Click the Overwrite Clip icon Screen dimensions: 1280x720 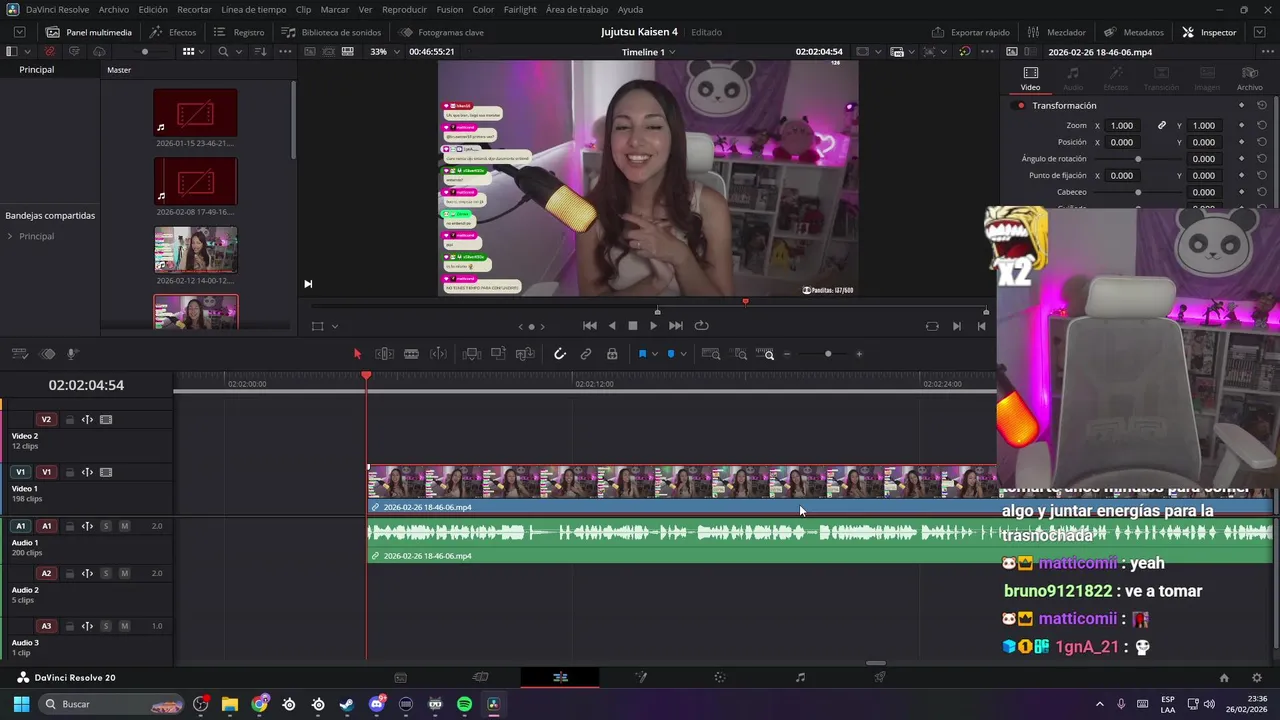click(x=498, y=354)
